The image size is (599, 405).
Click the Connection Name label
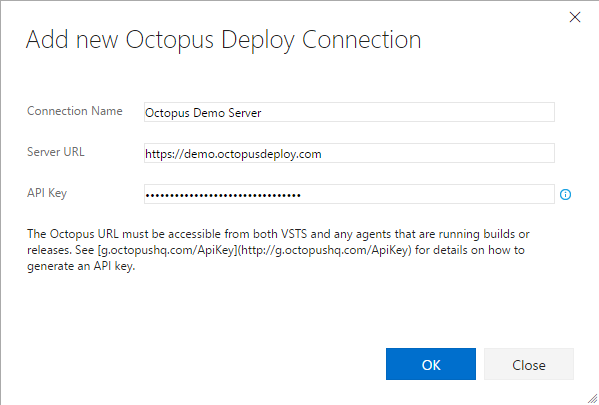click(75, 111)
